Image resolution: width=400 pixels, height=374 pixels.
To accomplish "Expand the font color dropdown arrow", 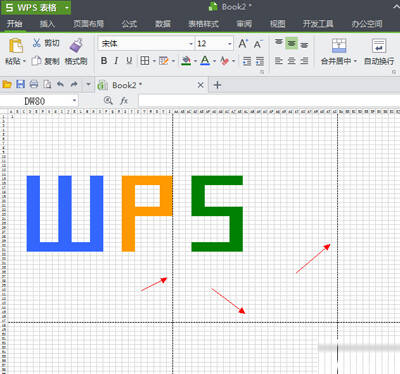I will click(x=214, y=61).
